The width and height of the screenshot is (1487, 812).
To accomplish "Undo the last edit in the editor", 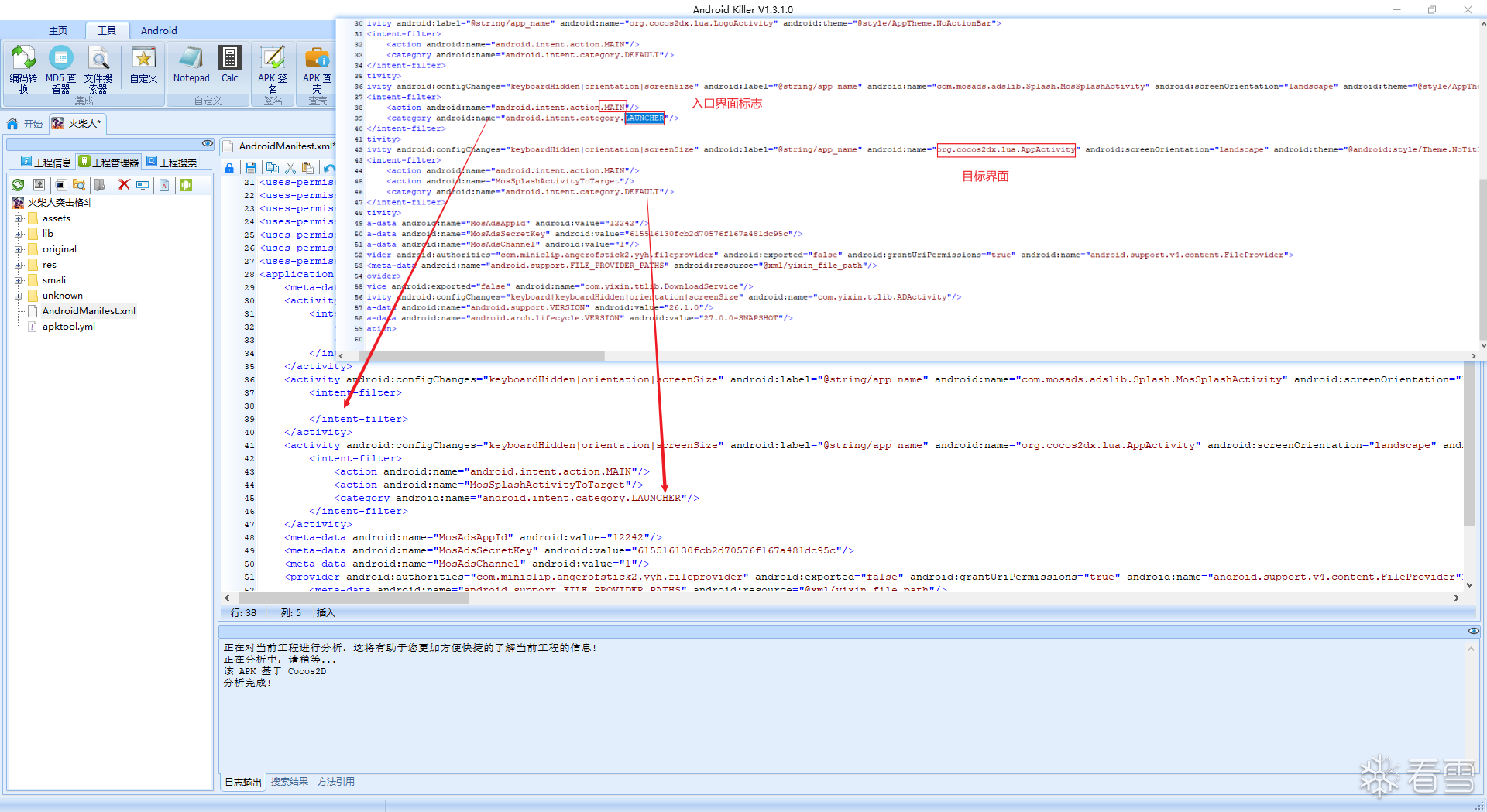I will [x=330, y=168].
